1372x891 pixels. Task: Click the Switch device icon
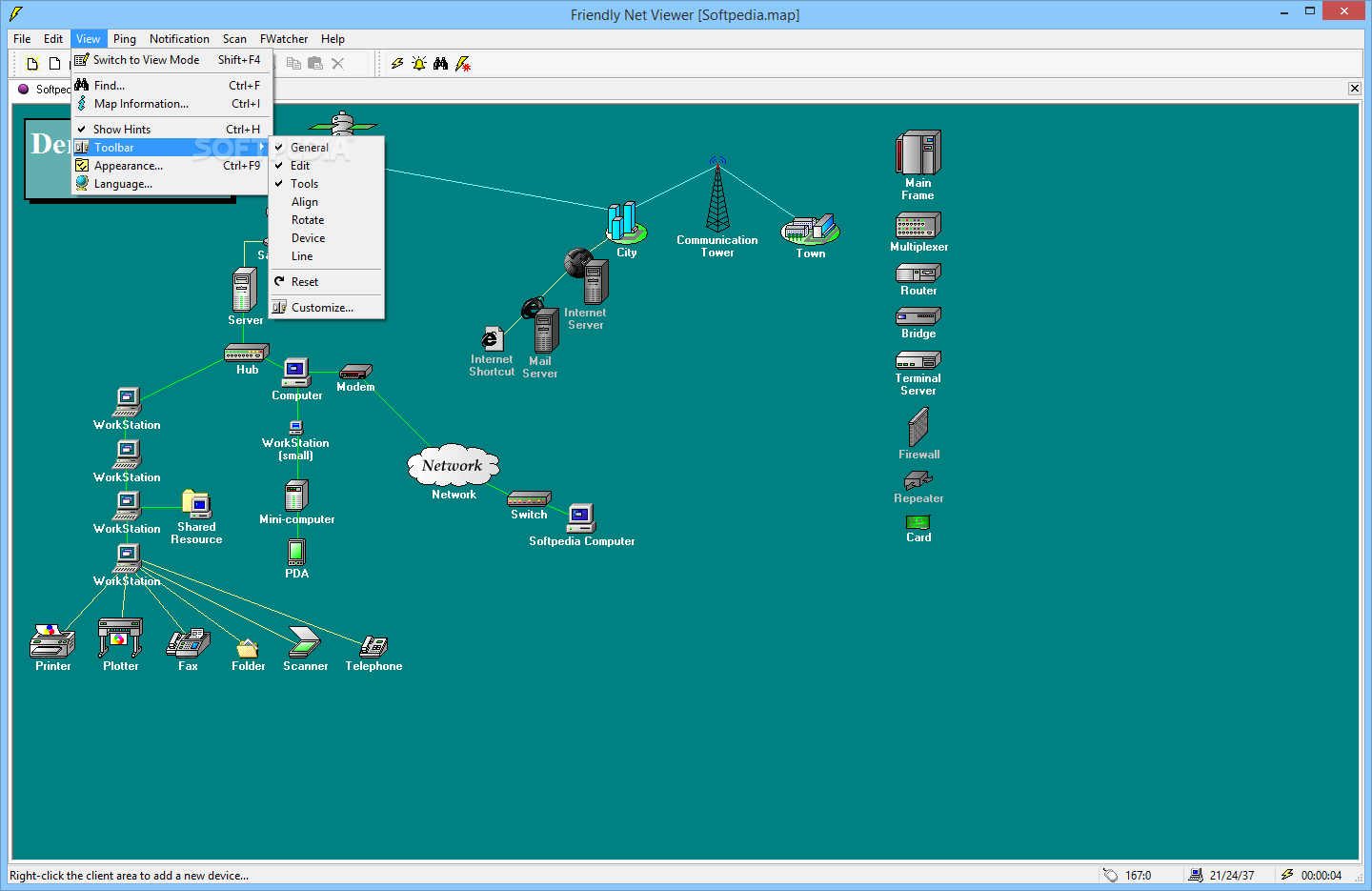(x=529, y=499)
